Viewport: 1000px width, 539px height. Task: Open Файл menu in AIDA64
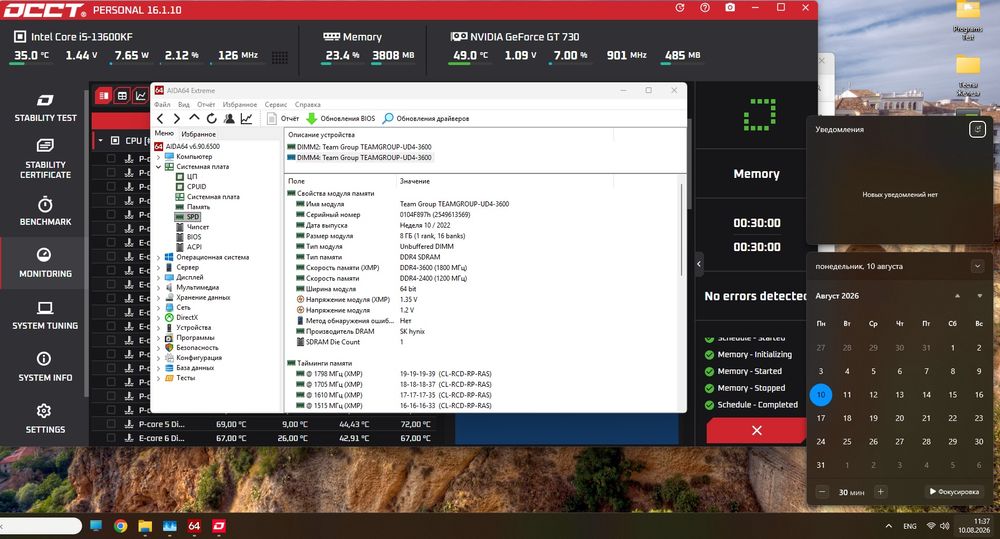[x=162, y=105]
